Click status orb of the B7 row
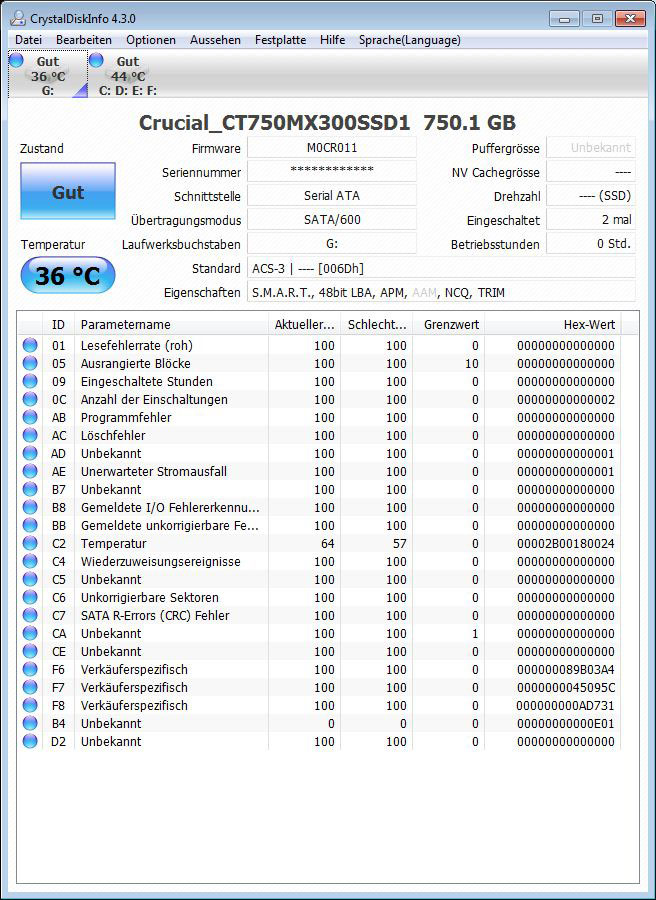 coord(30,489)
